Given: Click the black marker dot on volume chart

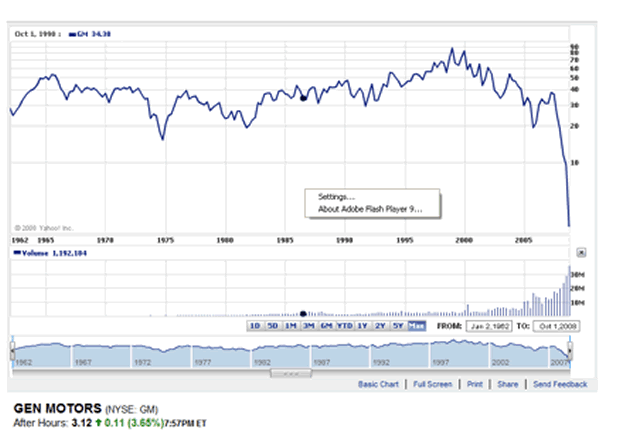Looking at the screenshot, I should coord(303,314).
